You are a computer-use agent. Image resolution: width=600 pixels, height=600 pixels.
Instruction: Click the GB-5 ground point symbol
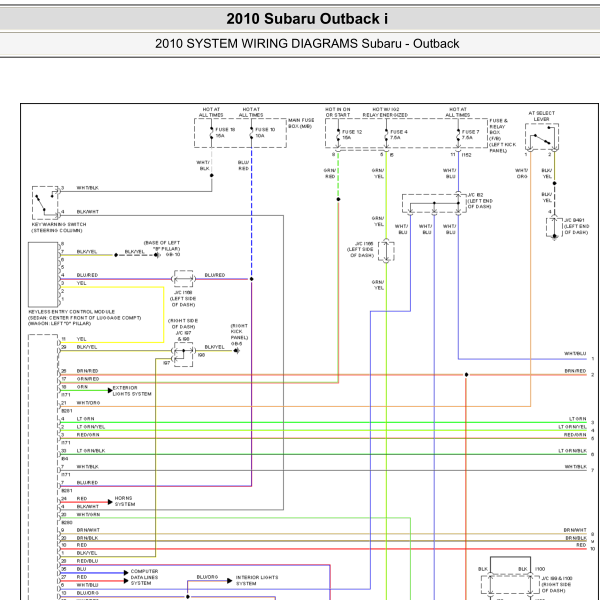[x=237, y=351]
